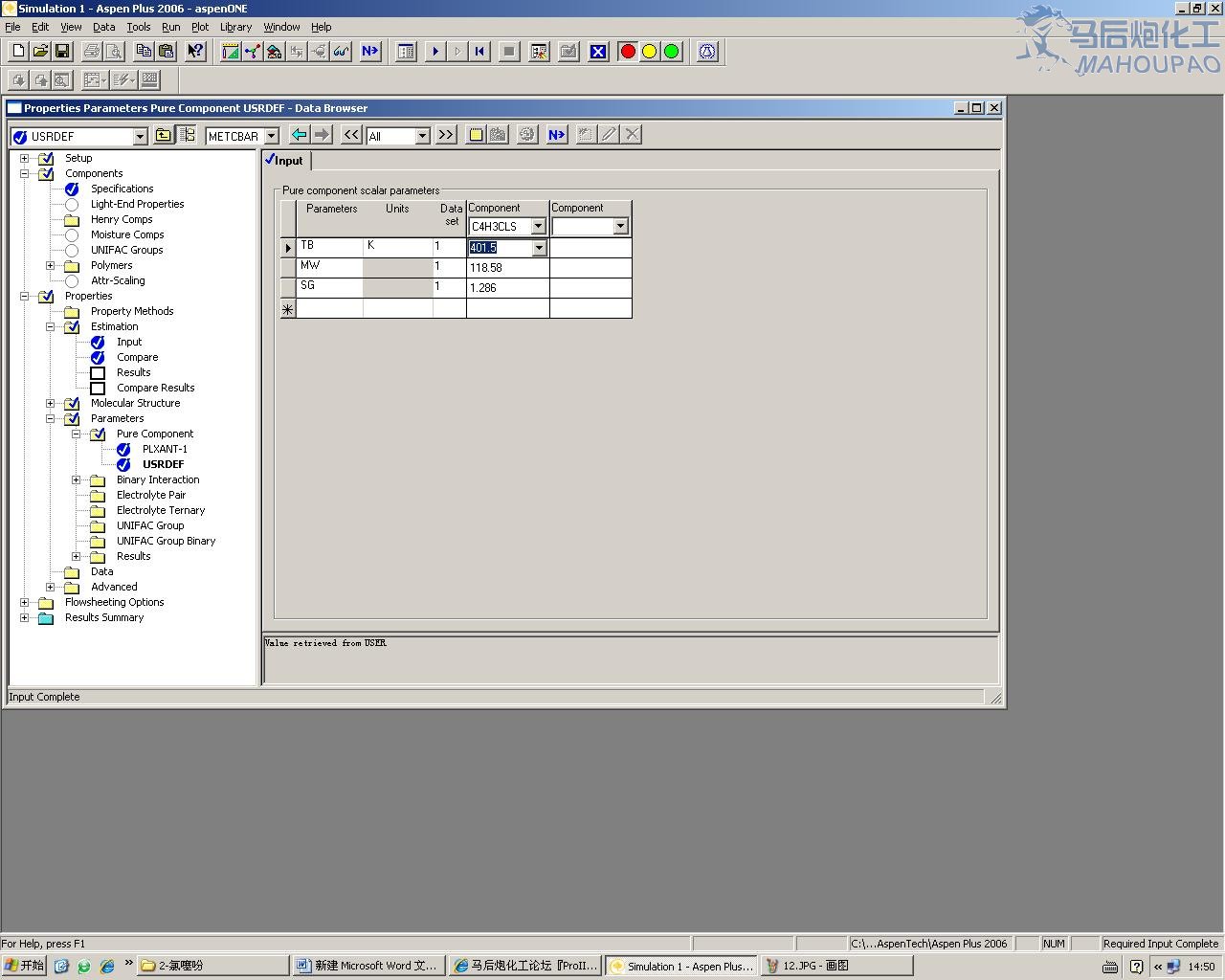Viewport: 1225px width, 980px height.
Task: Click the blue X toolbar icon
Action: pyautogui.click(x=598, y=52)
